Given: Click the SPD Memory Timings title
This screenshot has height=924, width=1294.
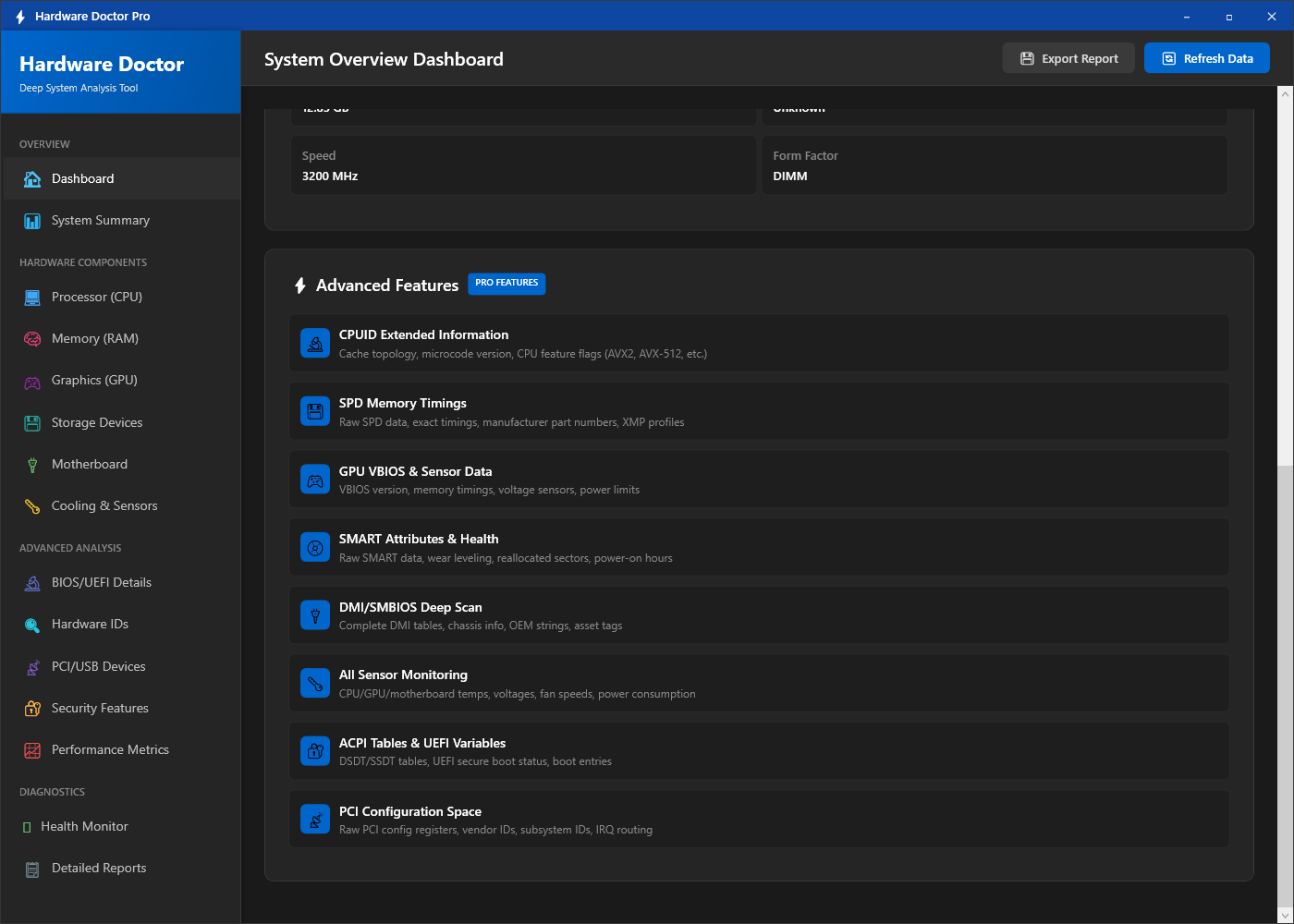Looking at the screenshot, I should [403, 404].
